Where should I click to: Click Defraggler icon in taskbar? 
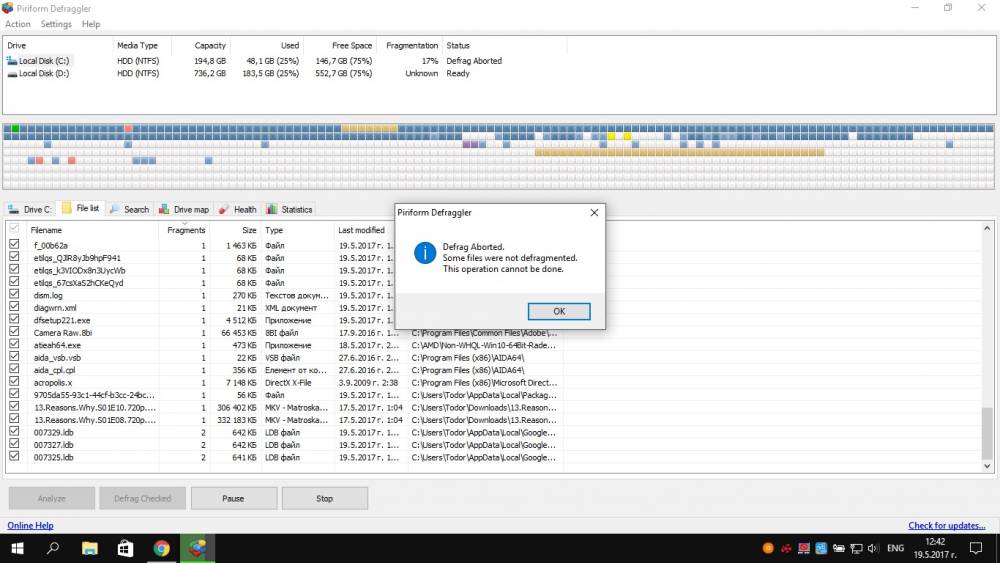[198, 548]
